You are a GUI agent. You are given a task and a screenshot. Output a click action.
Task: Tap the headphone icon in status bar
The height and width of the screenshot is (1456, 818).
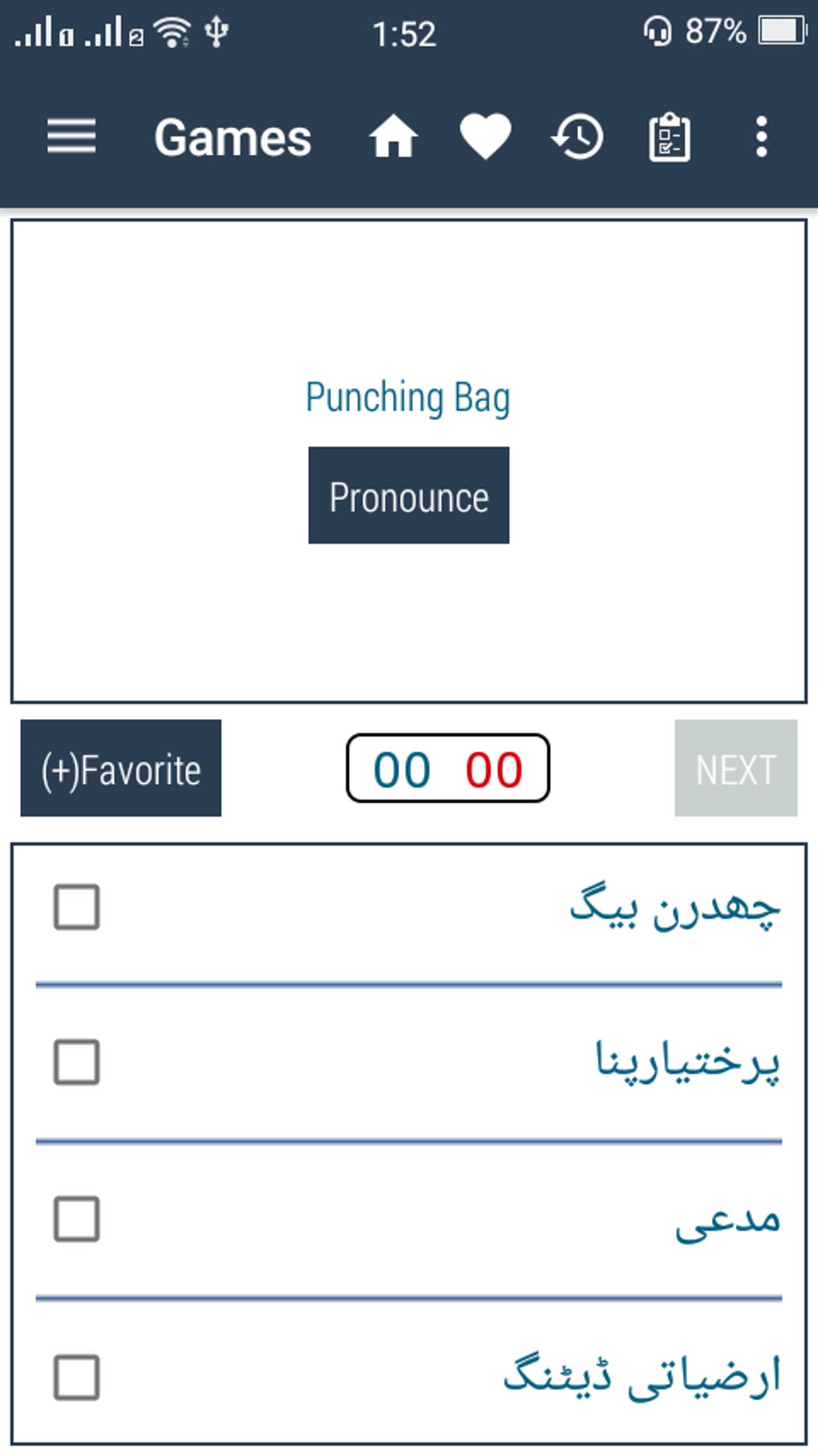(x=658, y=32)
